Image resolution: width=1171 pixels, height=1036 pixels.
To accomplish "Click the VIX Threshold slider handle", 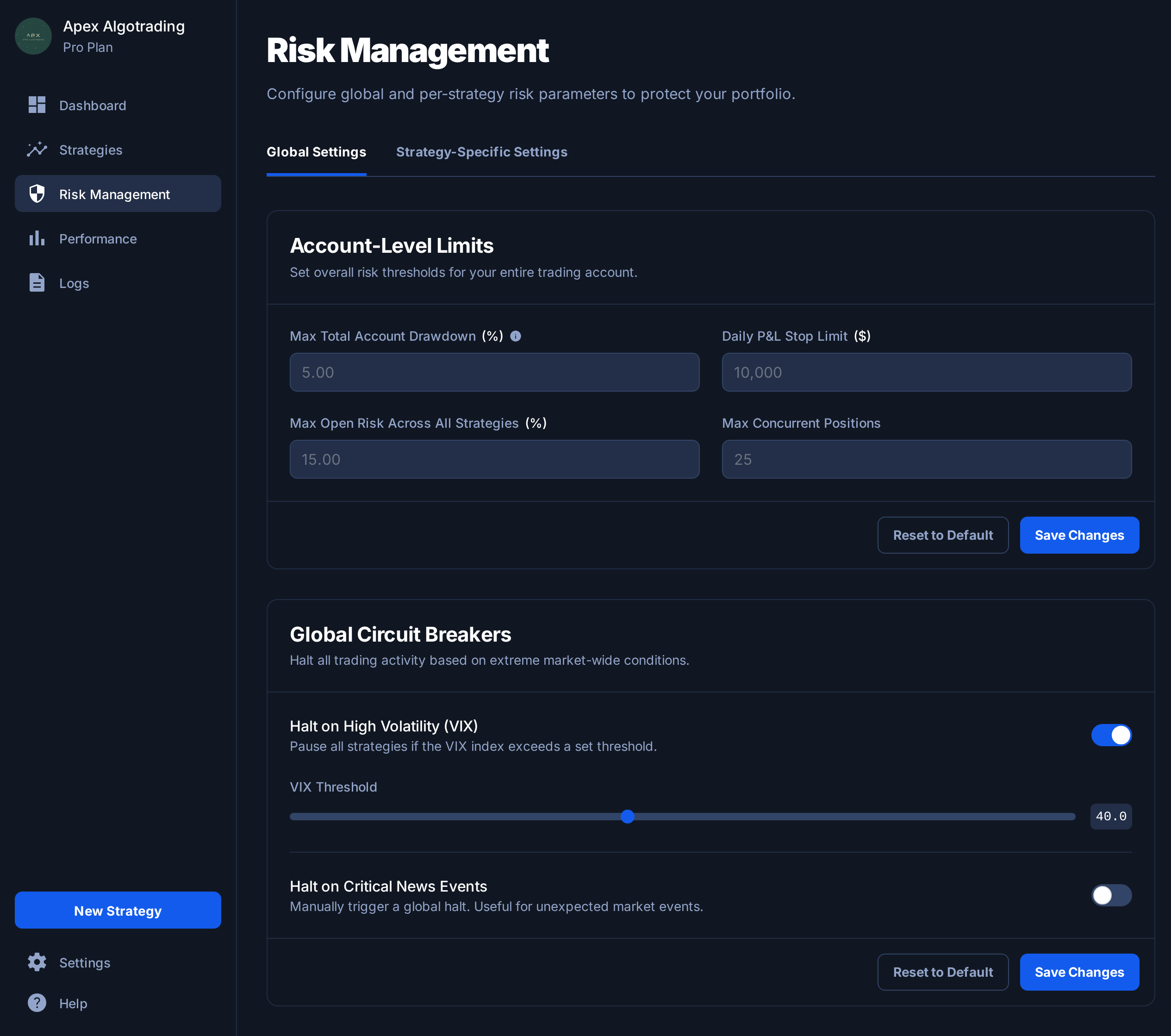I will click(x=627, y=817).
